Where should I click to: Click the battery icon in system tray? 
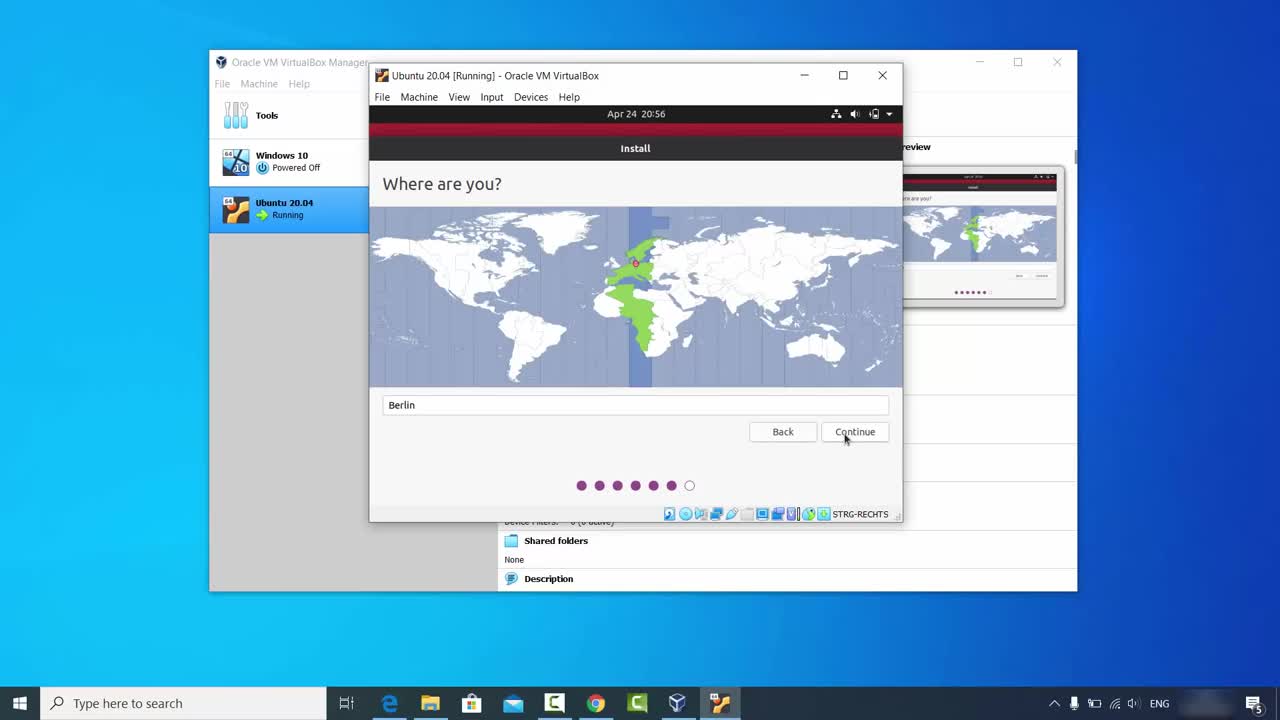(1094, 703)
